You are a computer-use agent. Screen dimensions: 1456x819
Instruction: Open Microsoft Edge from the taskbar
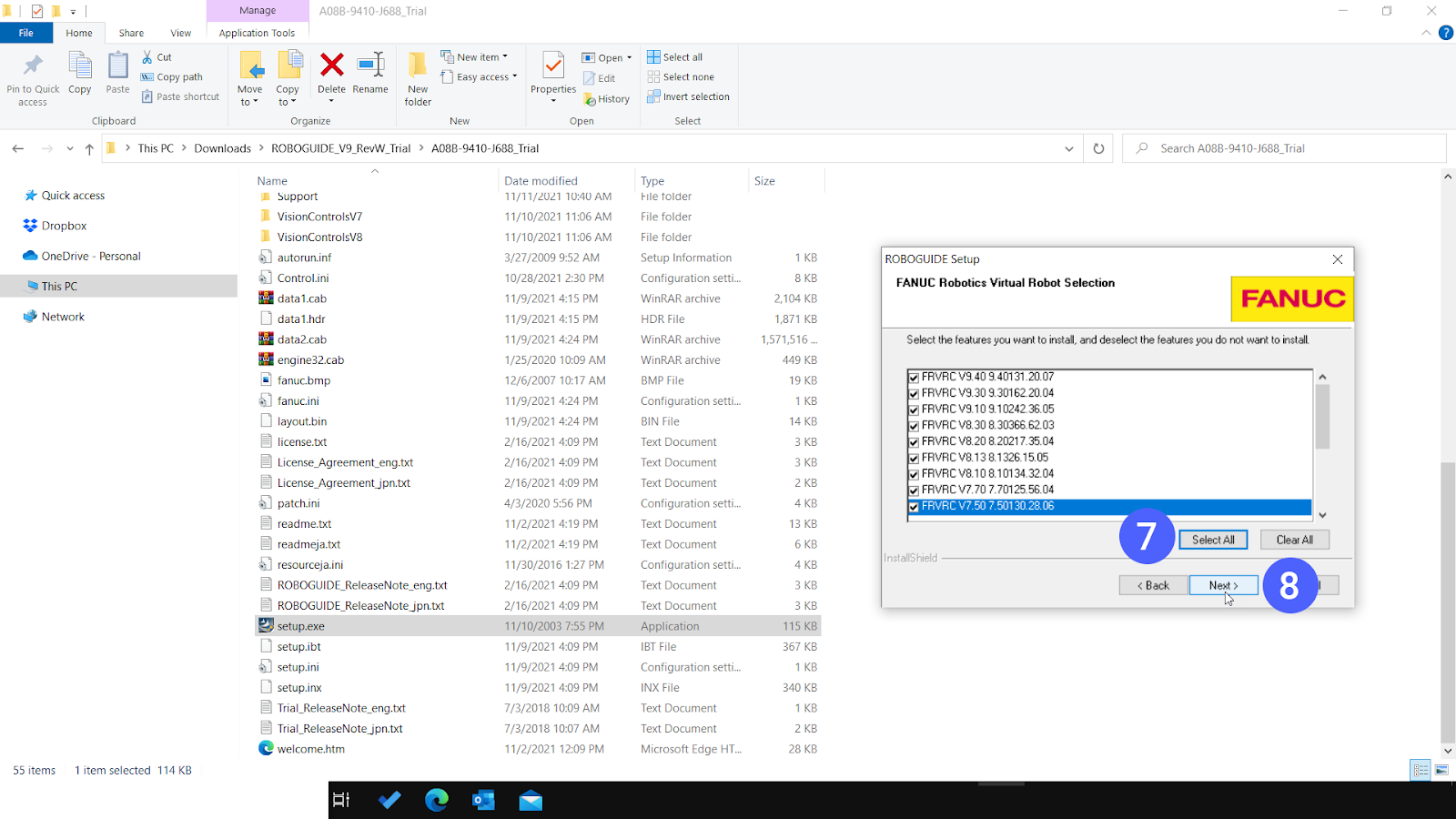pos(437,800)
